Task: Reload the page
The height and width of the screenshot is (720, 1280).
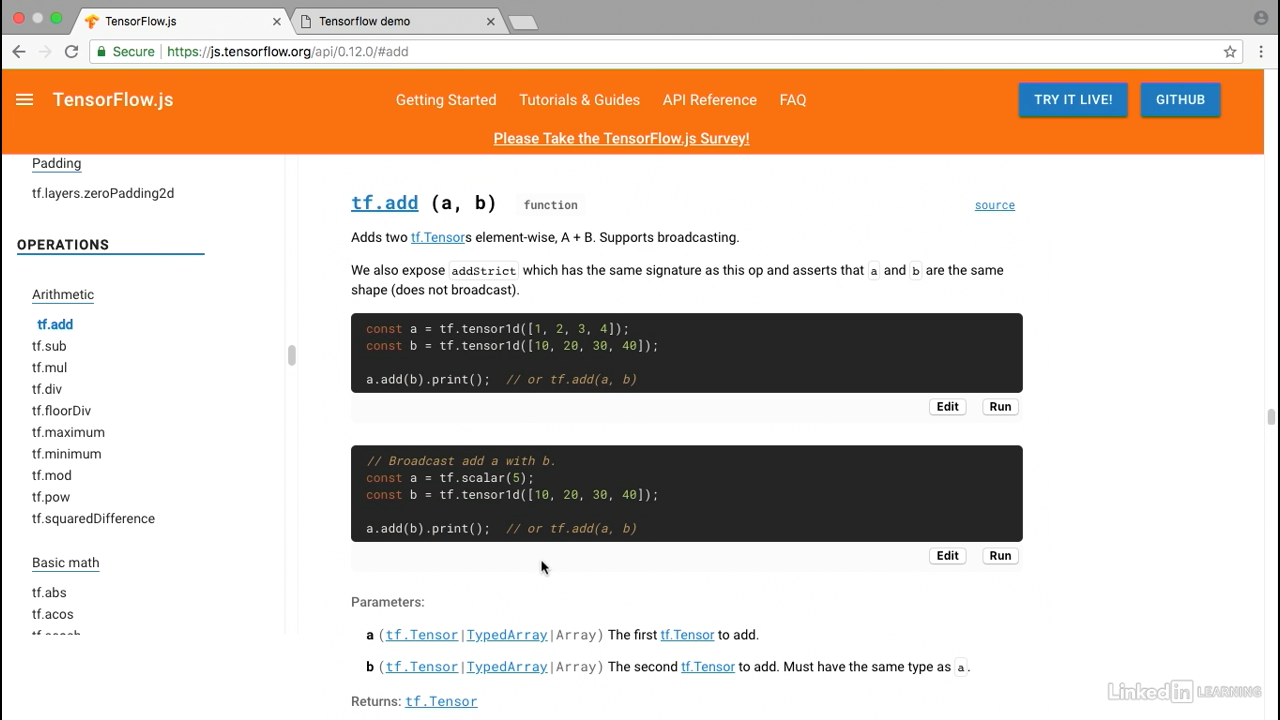Action: (71, 51)
